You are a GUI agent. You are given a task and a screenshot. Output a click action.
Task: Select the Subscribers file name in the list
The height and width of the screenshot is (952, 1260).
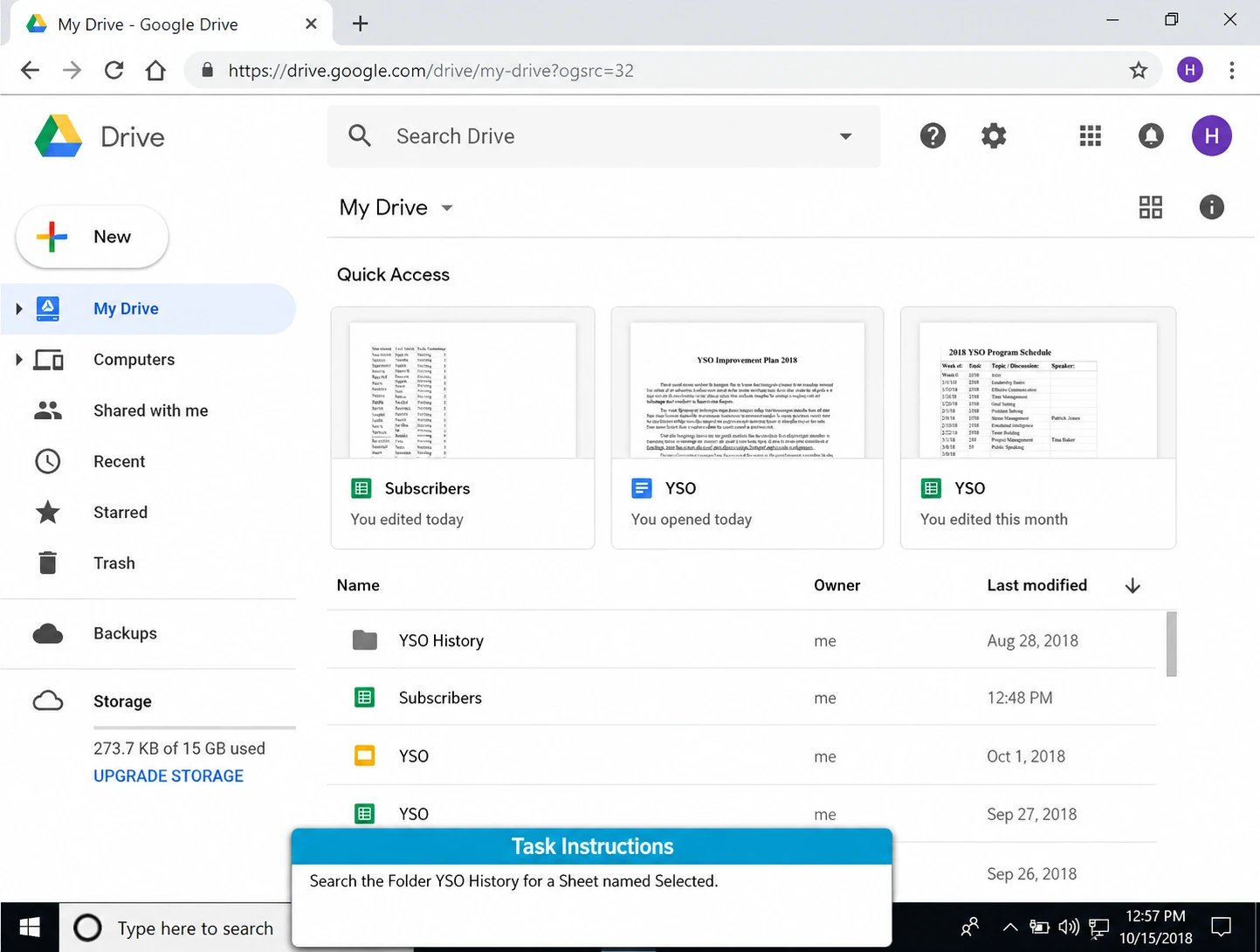(440, 698)
